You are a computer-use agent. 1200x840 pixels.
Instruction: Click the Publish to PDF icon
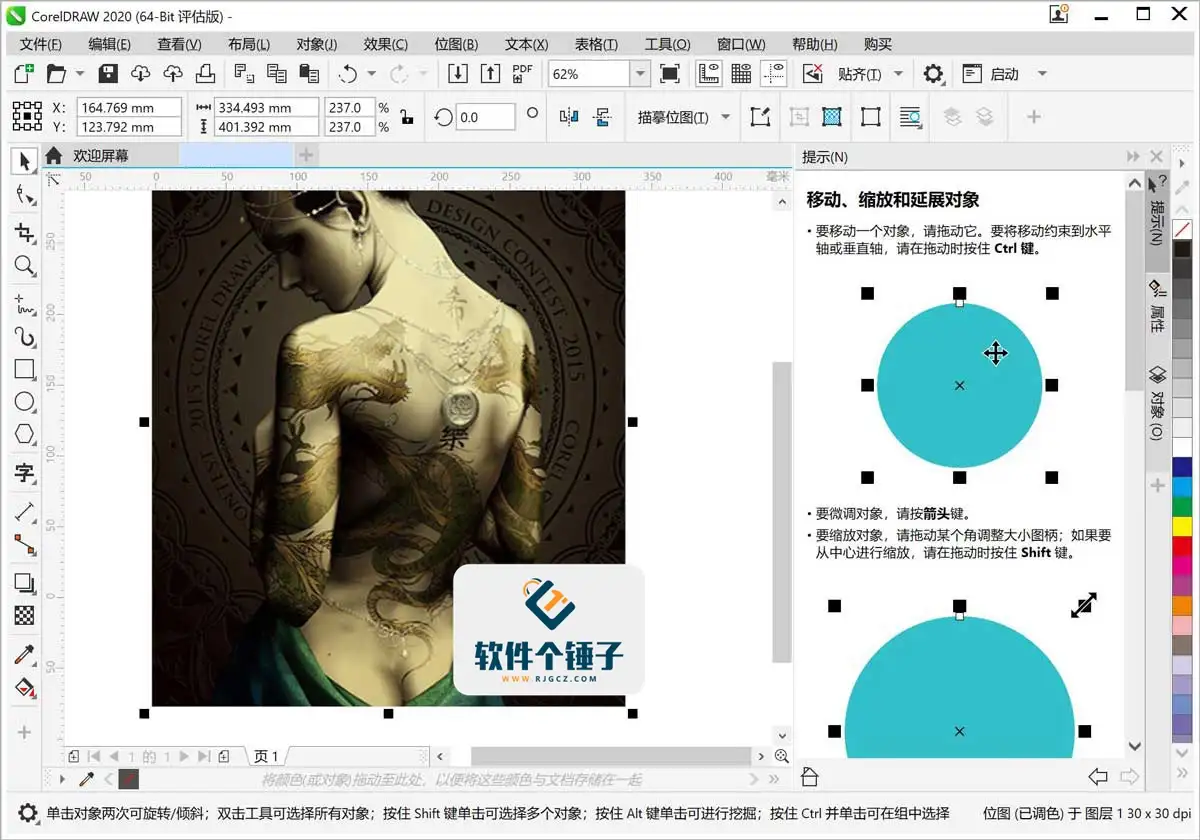point(522,74)
